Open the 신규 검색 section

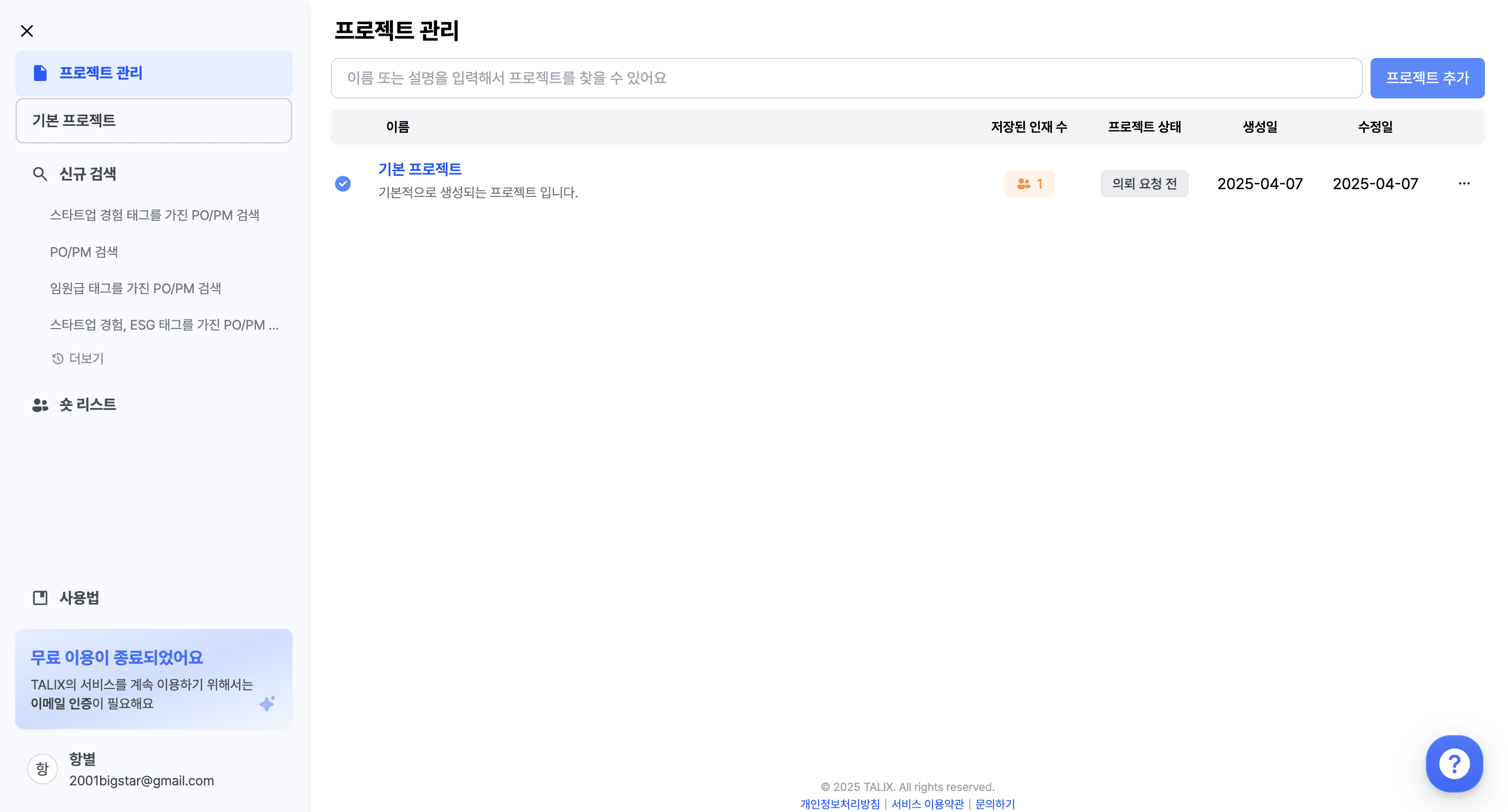pyautogui.click(x=87, y=174)
